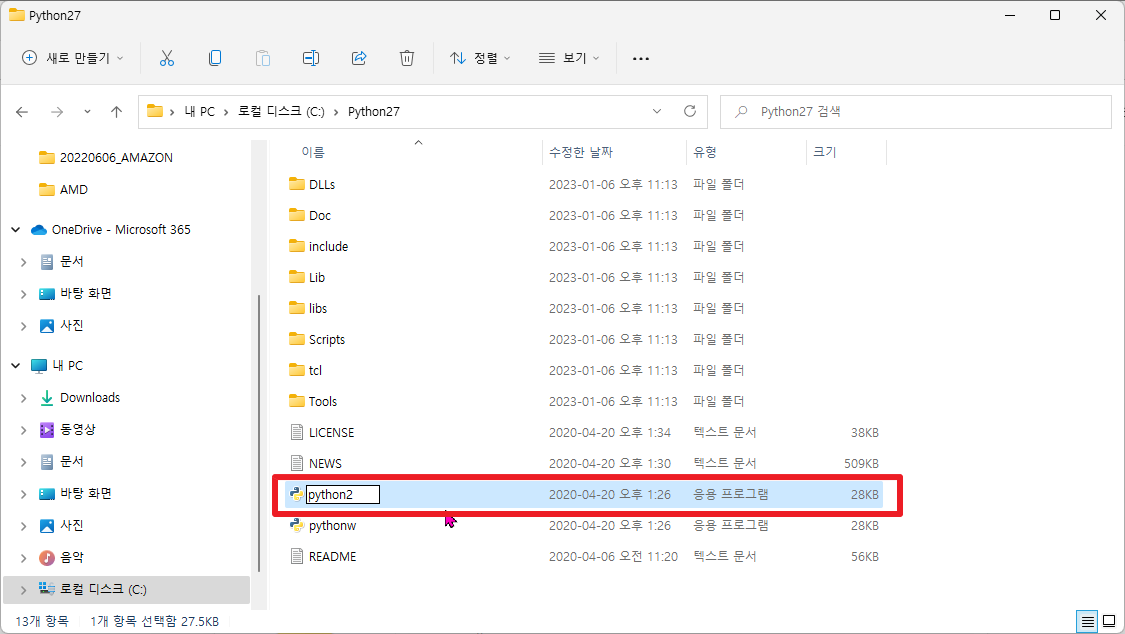This screenshot has height=634, width=1125.
Task: Click the LICENSE text file icon
Action: [x=296, y=432]
